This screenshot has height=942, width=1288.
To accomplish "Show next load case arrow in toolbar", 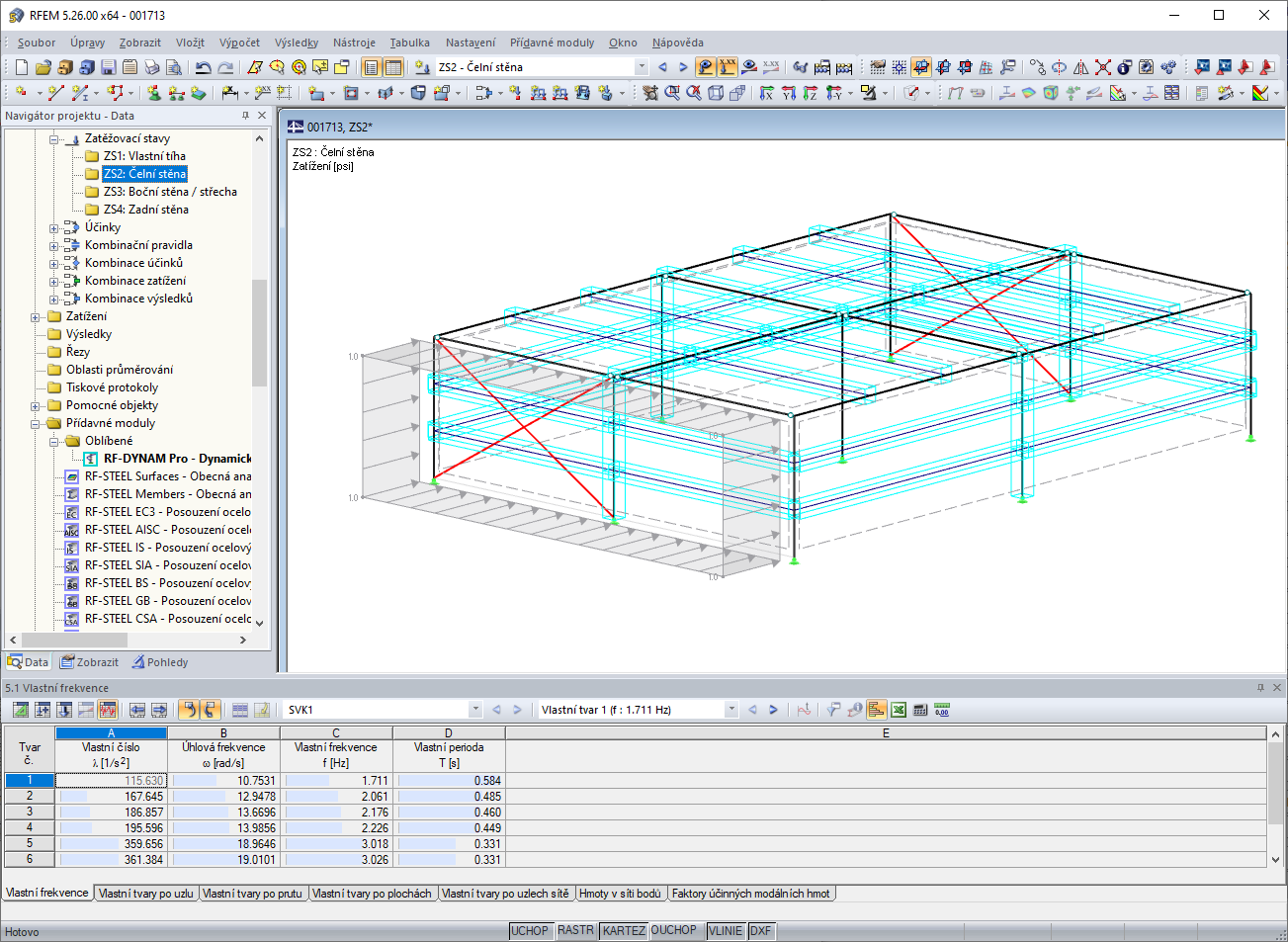I will click(x=683, y=67).
